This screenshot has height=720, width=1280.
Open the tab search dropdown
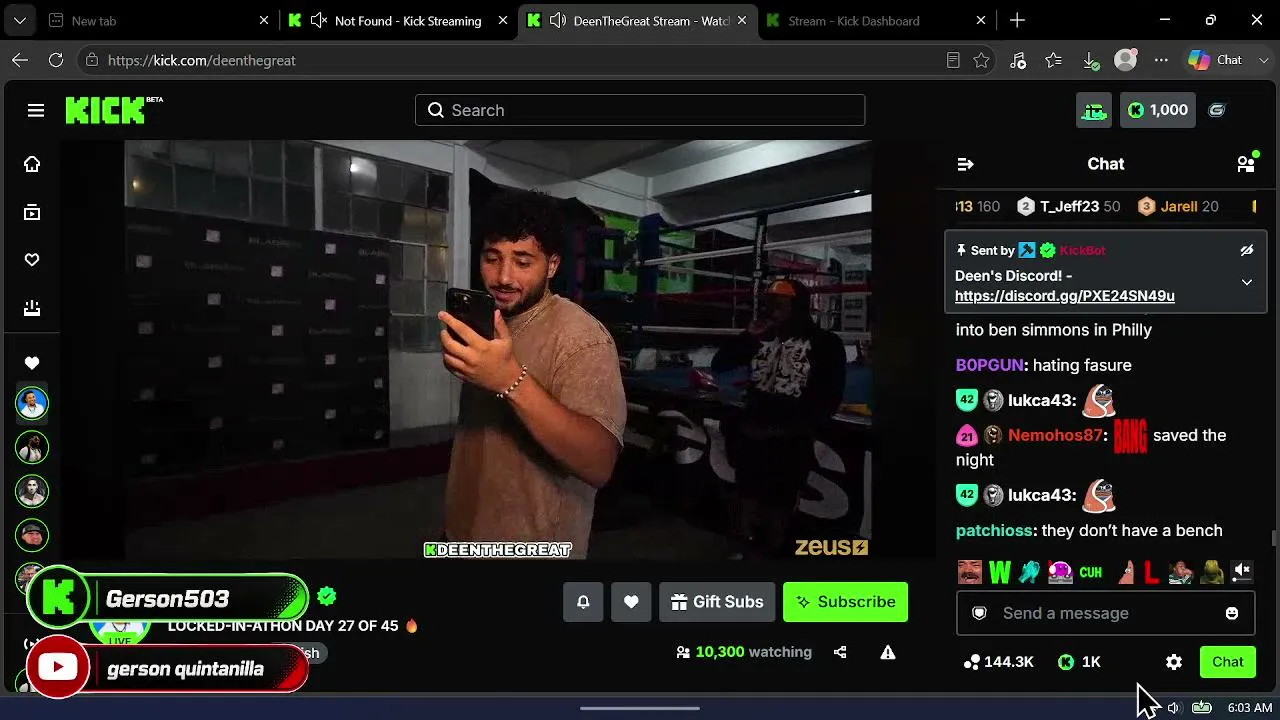click(19, 20)
